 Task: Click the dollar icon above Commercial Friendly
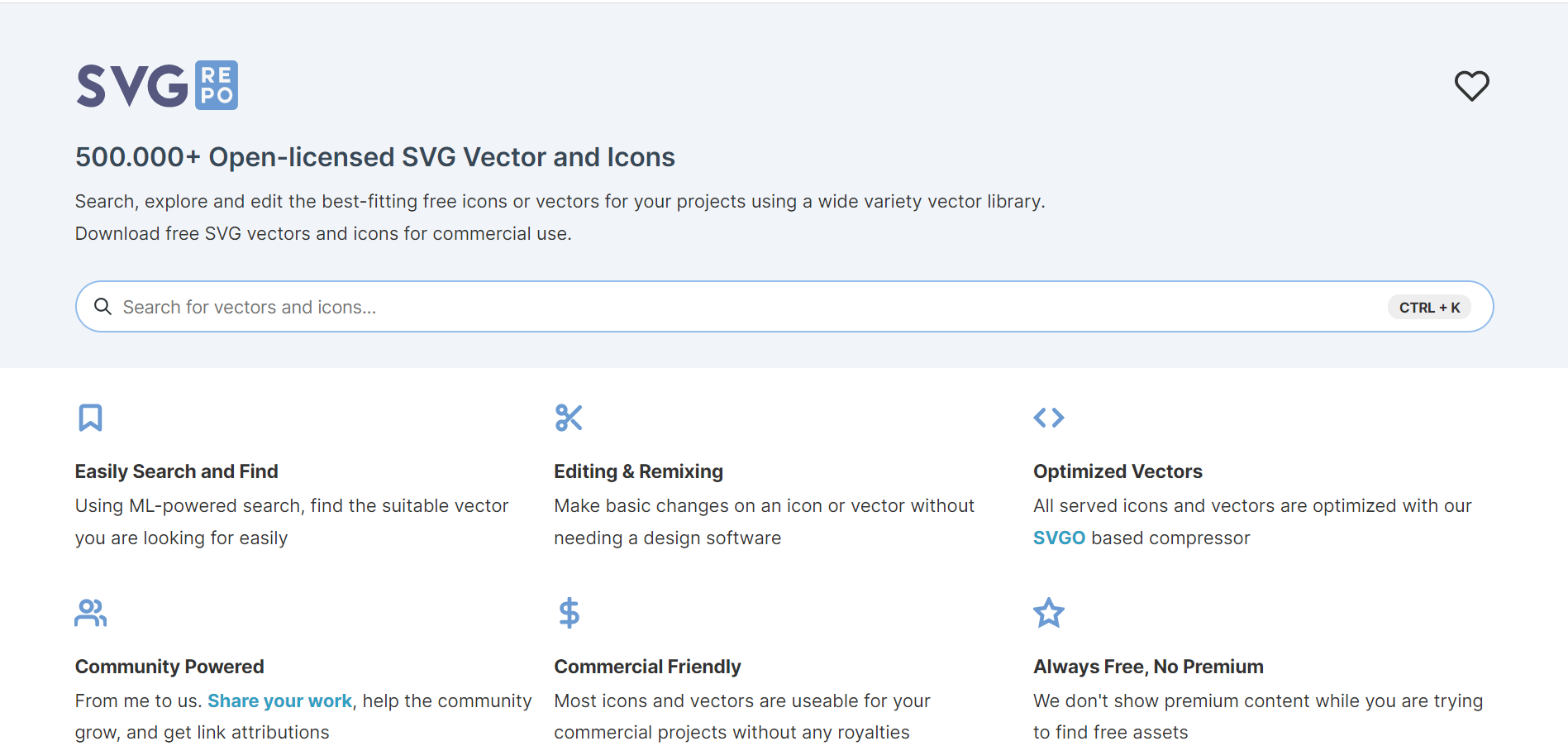coord(569,613)
